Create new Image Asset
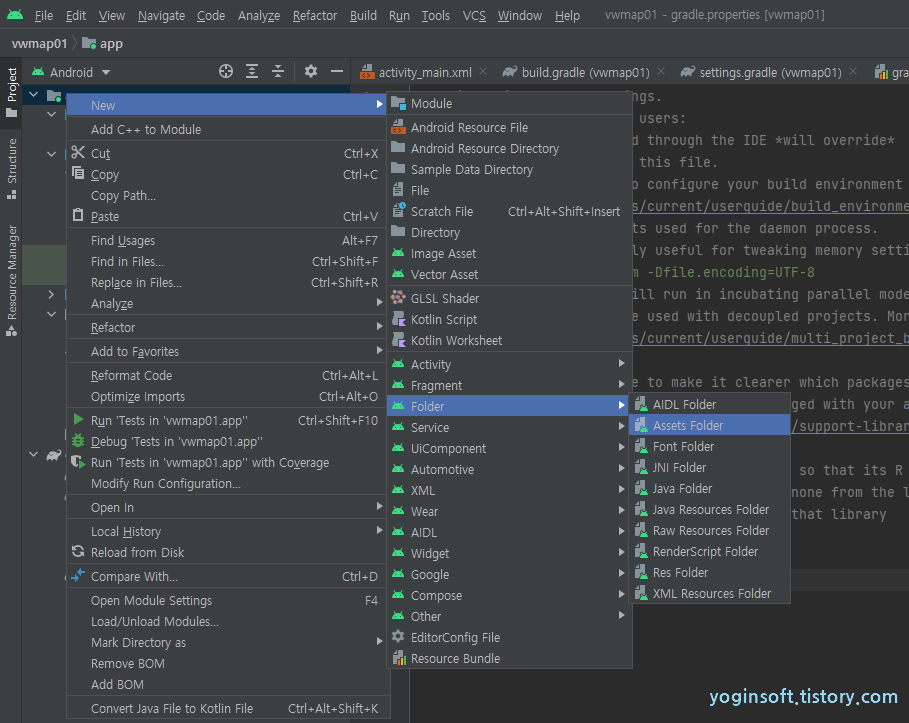This screenshot has width=909, height=723. [509, 253]
